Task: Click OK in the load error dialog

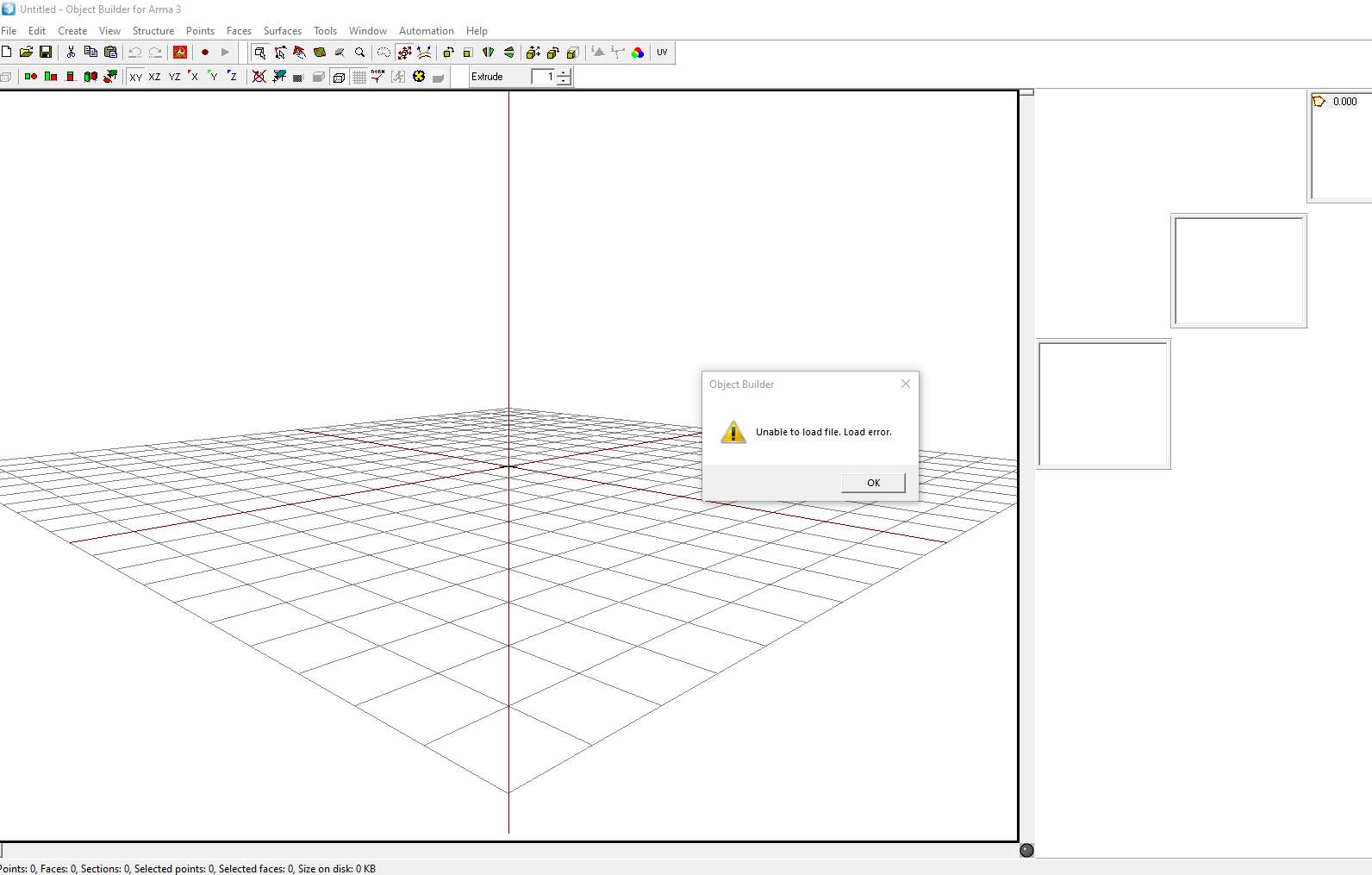Action: click(x=873, y=483)
